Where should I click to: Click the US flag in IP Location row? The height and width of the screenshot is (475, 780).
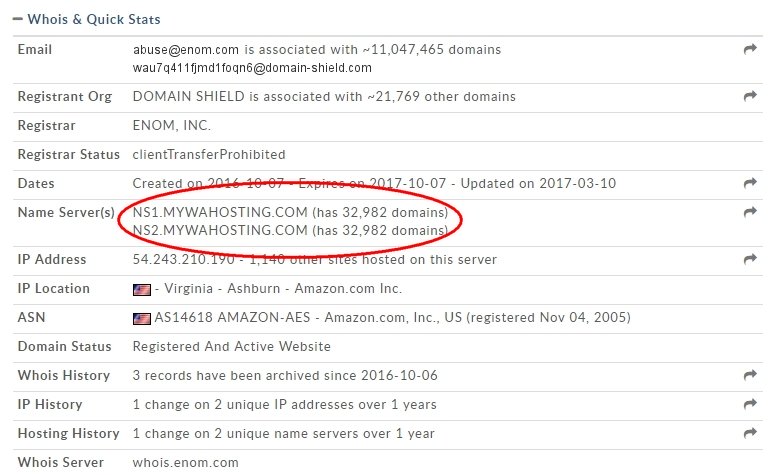[x=142, y=289]
